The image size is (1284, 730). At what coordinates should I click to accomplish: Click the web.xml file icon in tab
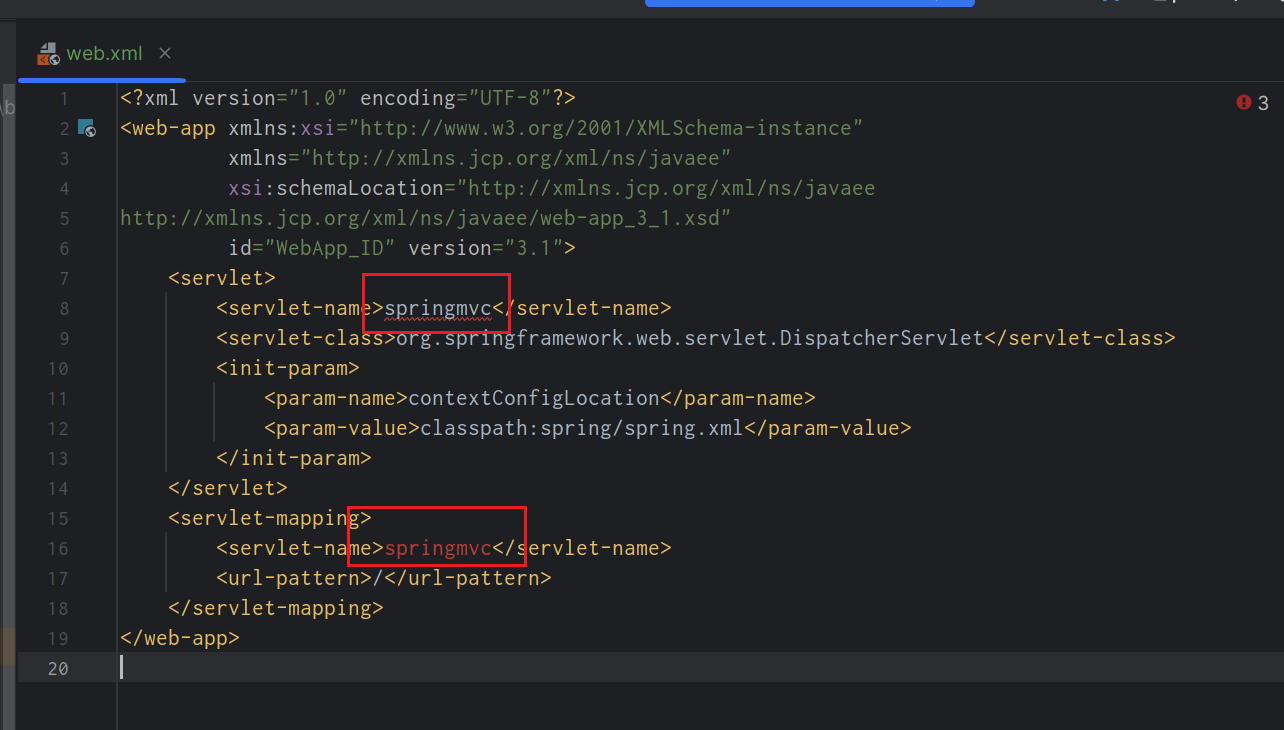tap(48, 54)
